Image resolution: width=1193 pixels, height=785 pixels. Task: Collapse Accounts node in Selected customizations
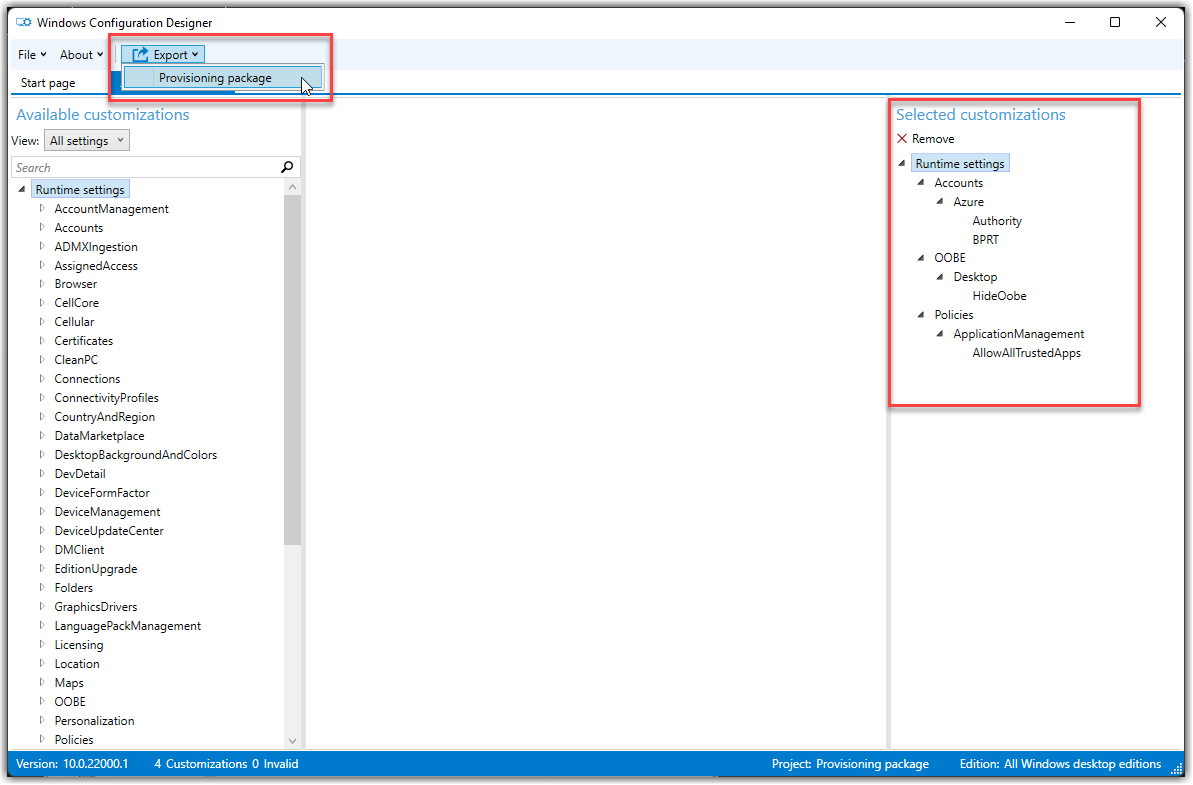(x=921, y=183)
